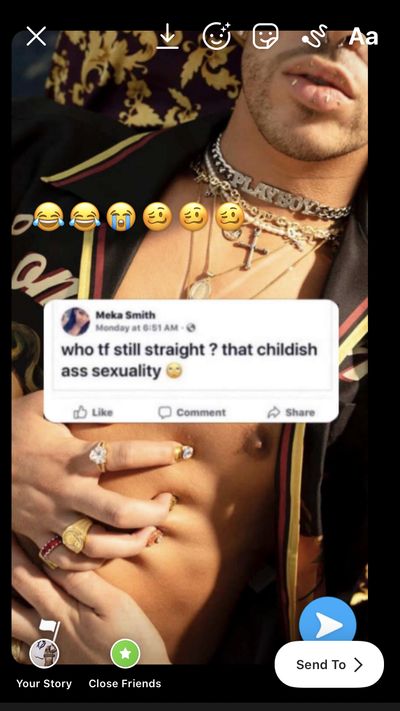This screenshot has width=400, height=711.
Task: Open face effects with the sparkle smiley
Action: pos(216,35)
